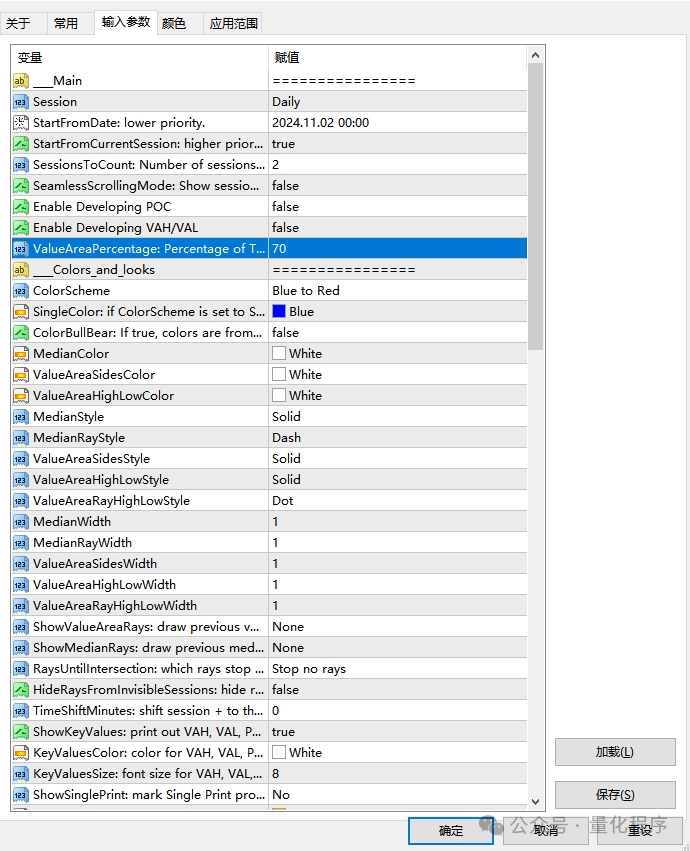The width and height of the screenshot is (690, 851).
Task: Click the boolean icon beside ColorBullBear
Action: click(x=21, y=333)
